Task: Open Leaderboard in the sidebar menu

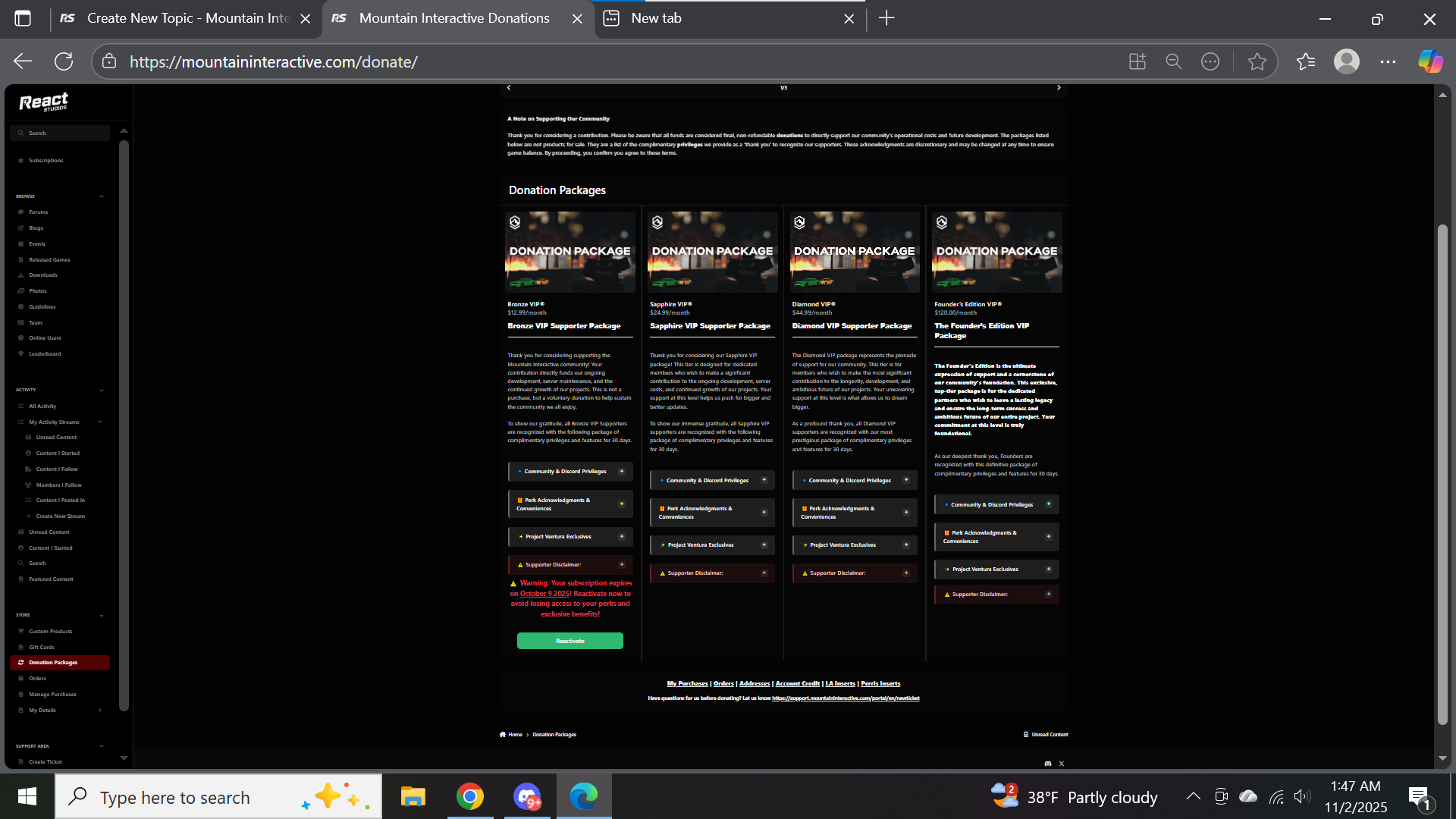Action: tap(45, 354)
